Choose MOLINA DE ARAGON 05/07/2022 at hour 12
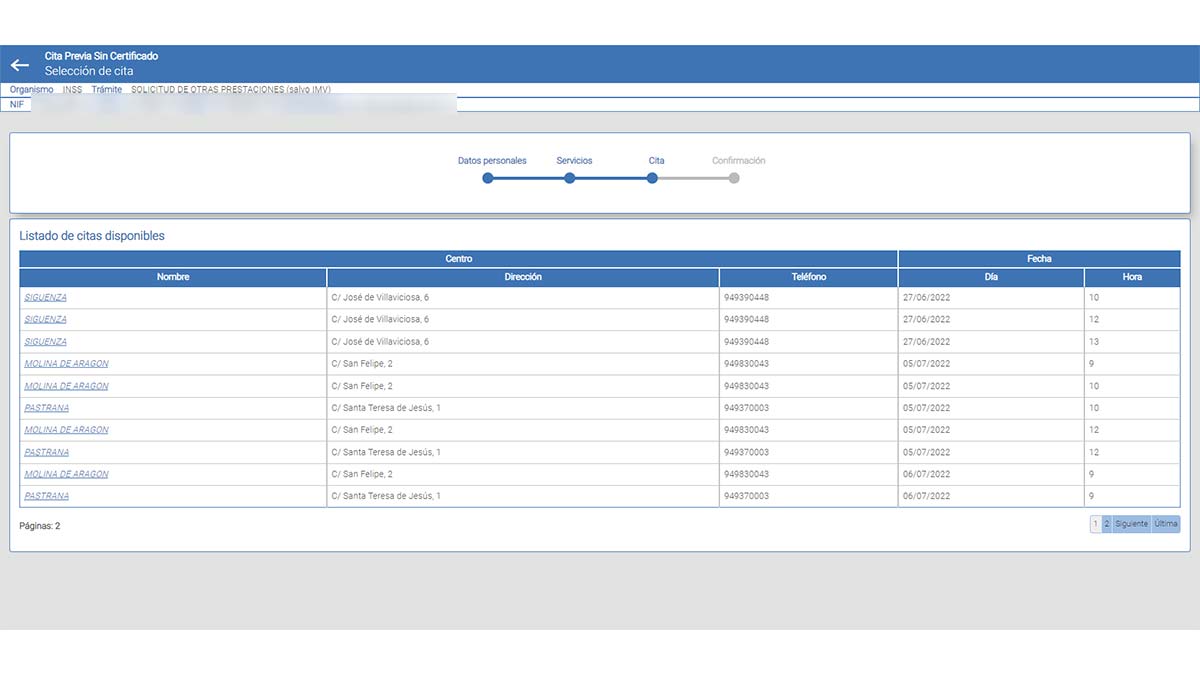 tap(66, 430)
